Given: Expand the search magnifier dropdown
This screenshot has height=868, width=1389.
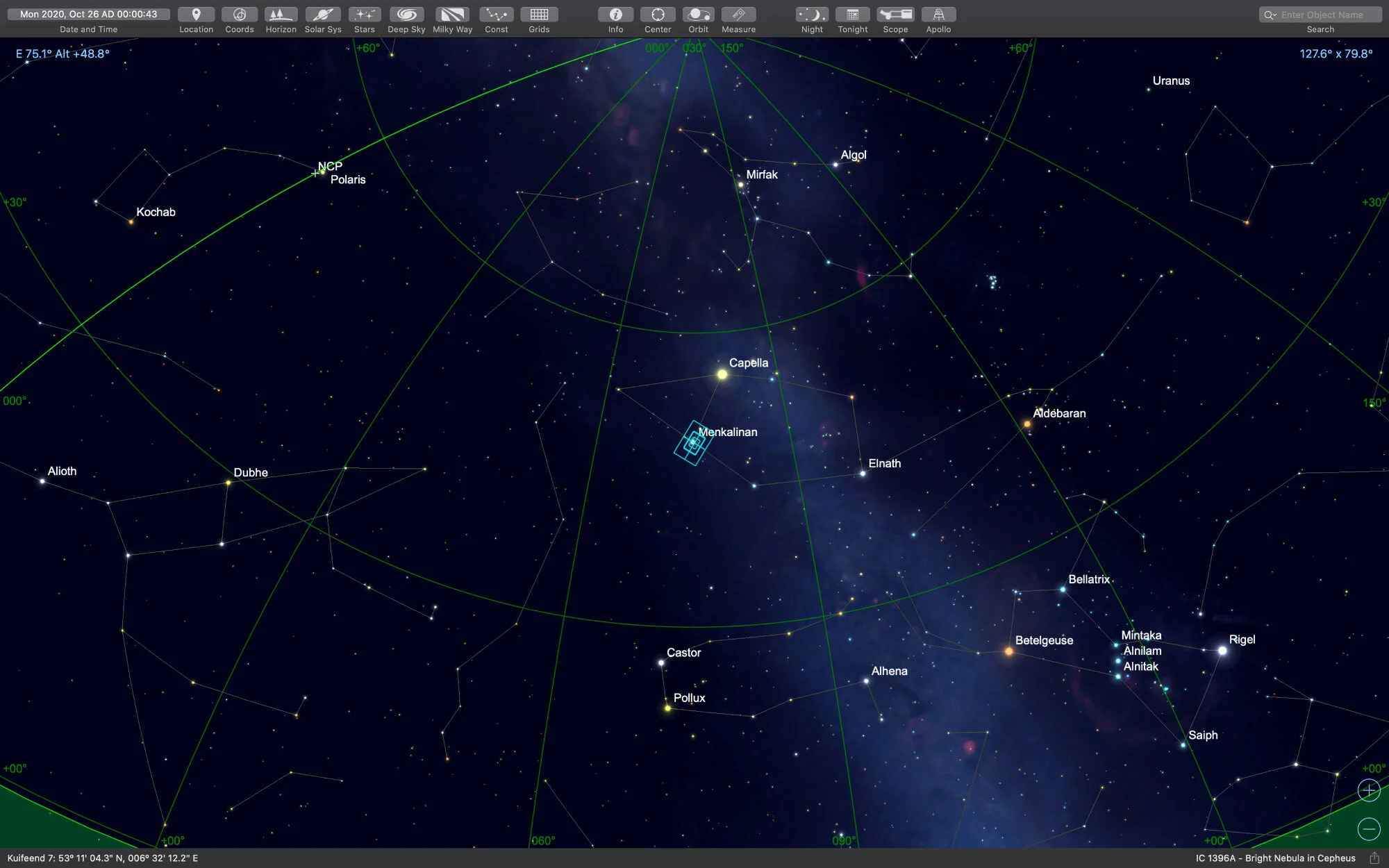Looking at the screenshot, I should tap(1270, 15).
